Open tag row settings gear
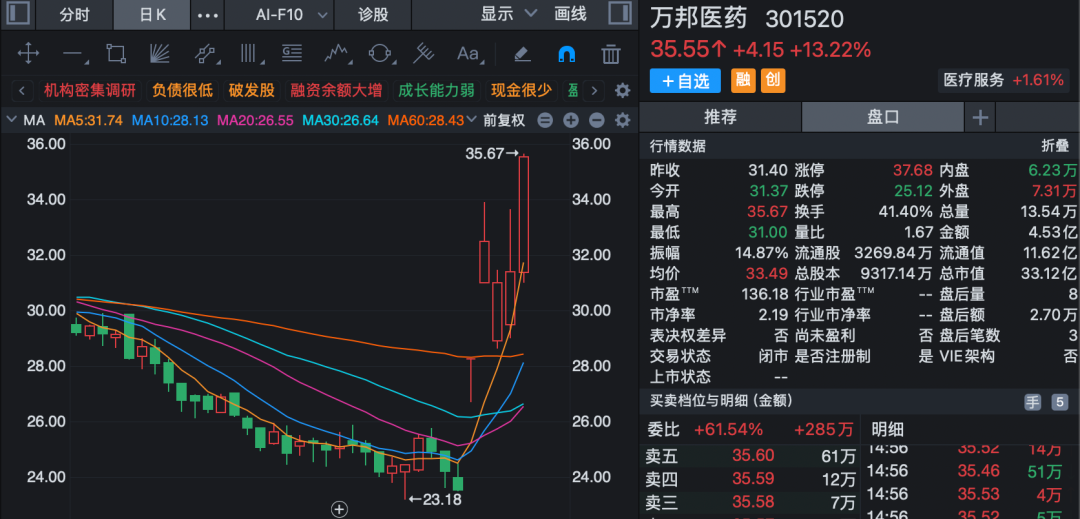 click(622, 90)
